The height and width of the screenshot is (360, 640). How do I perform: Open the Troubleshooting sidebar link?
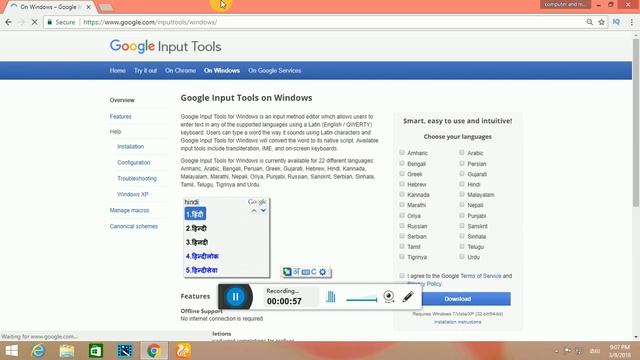[137, 178]
